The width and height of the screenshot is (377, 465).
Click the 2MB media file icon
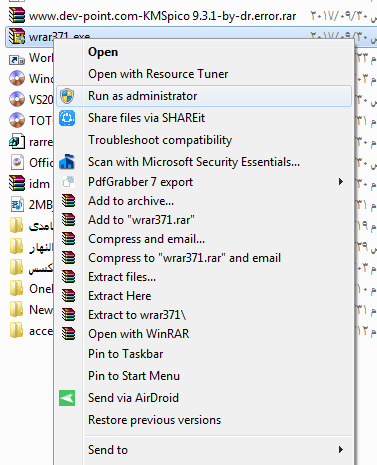tap(17, 204)
